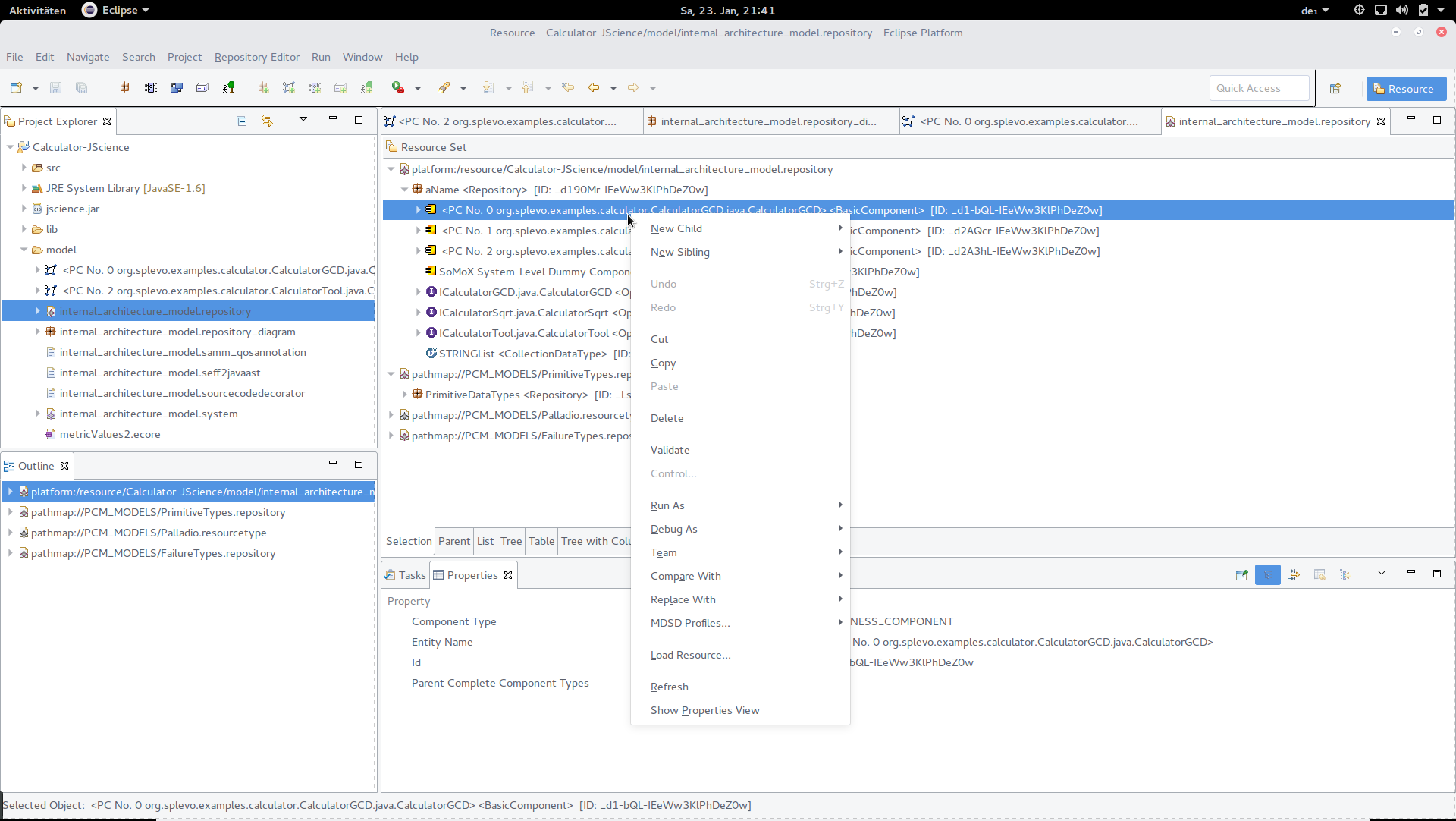Open the Eclipse app menu in top bar

point(115,10)
